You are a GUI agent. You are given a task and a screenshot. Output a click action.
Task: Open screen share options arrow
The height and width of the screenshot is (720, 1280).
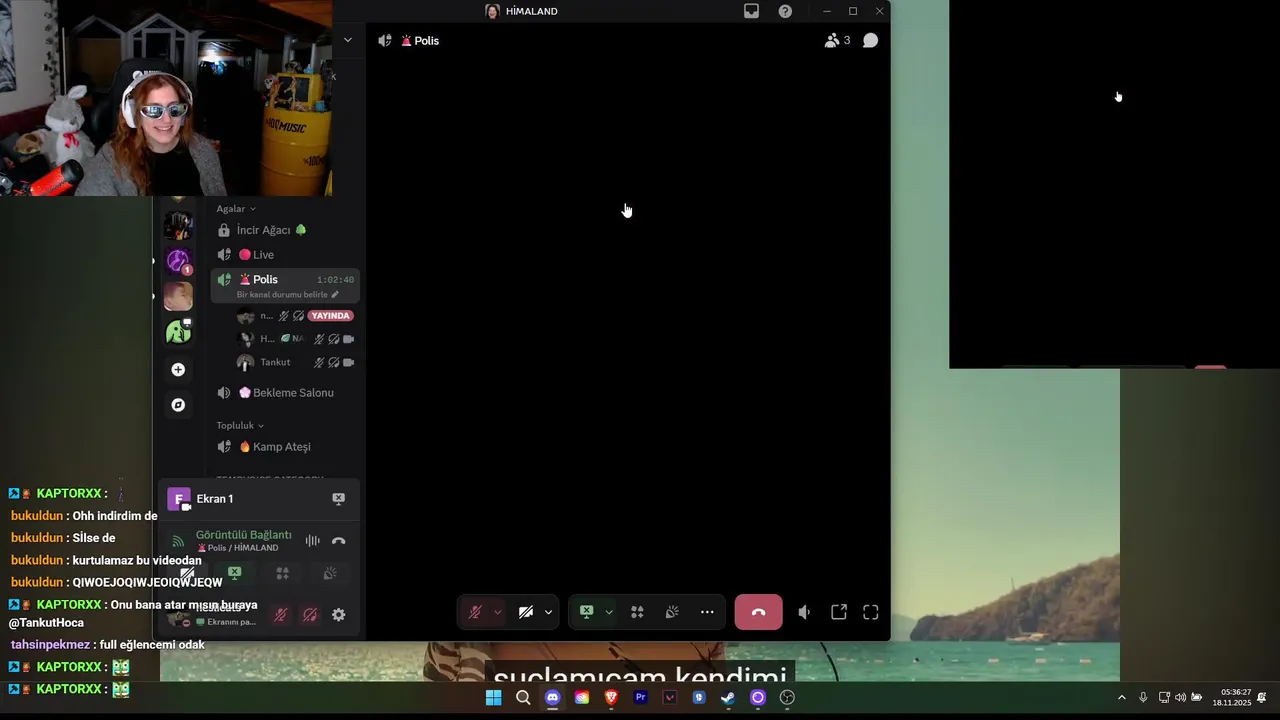pos(609,612)
